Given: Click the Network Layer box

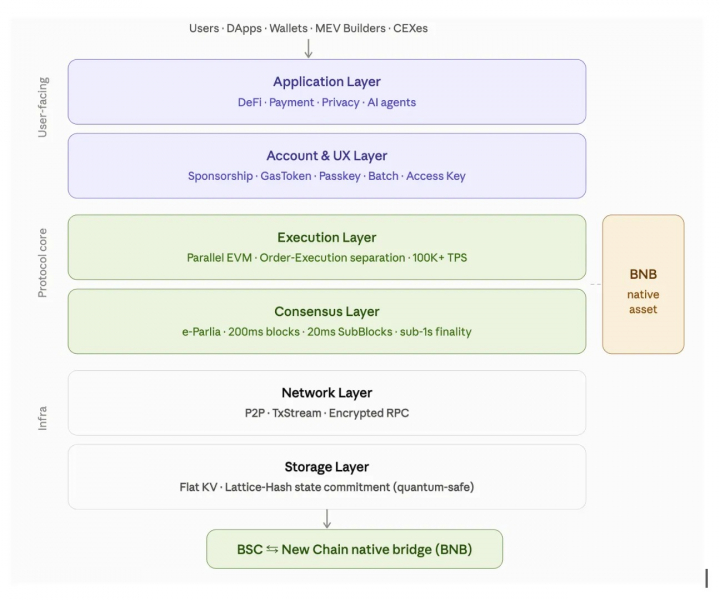Looking at the screenshot, I should point(327,403).
